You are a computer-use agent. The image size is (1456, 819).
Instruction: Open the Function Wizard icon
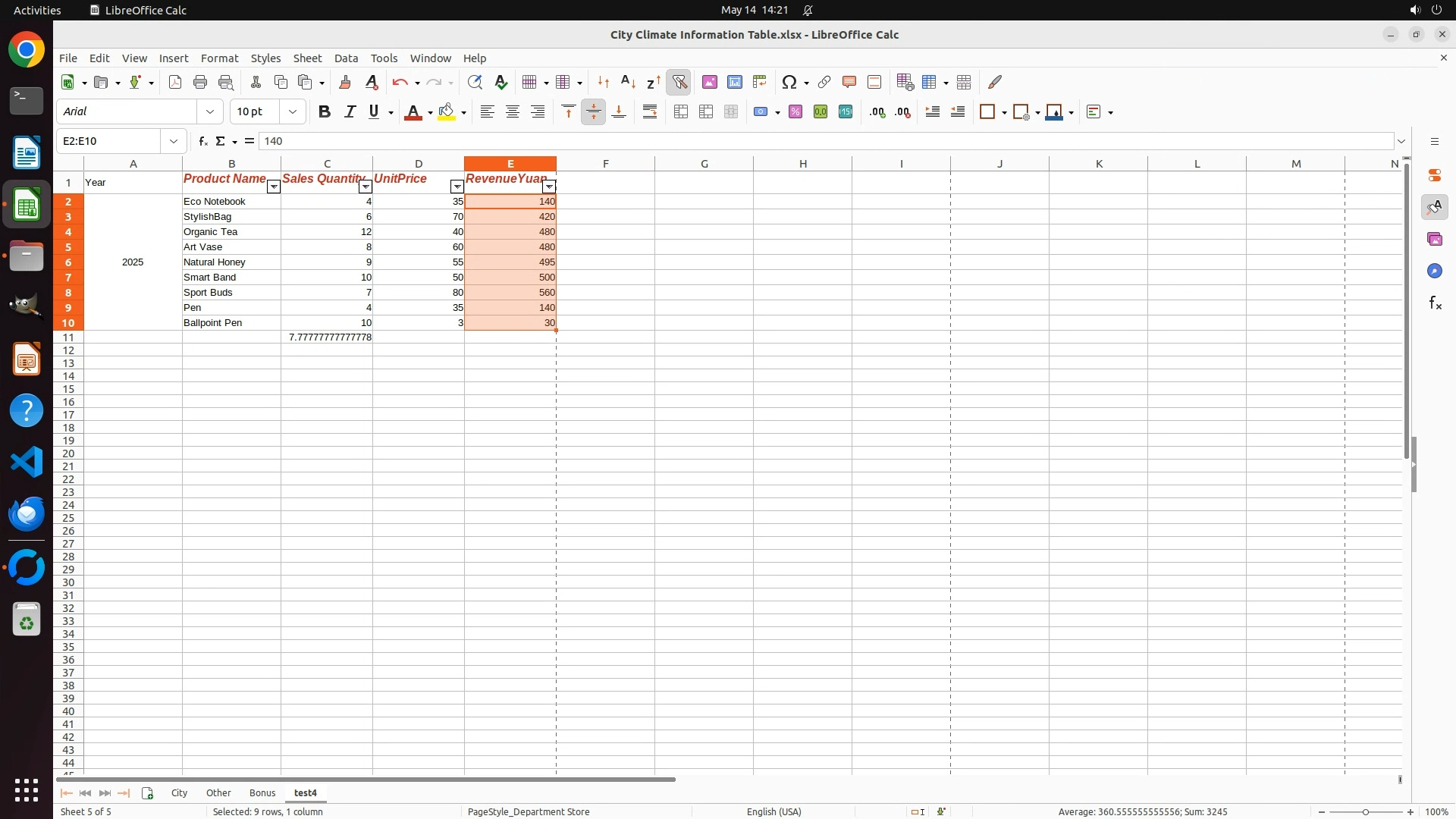tap(202, 141)
